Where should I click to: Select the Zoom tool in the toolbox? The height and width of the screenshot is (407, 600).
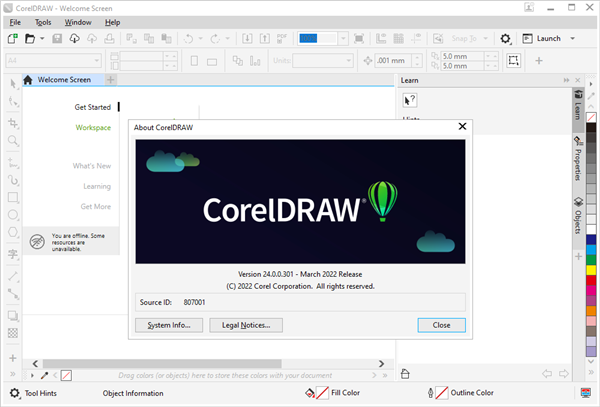click(13, 142)
